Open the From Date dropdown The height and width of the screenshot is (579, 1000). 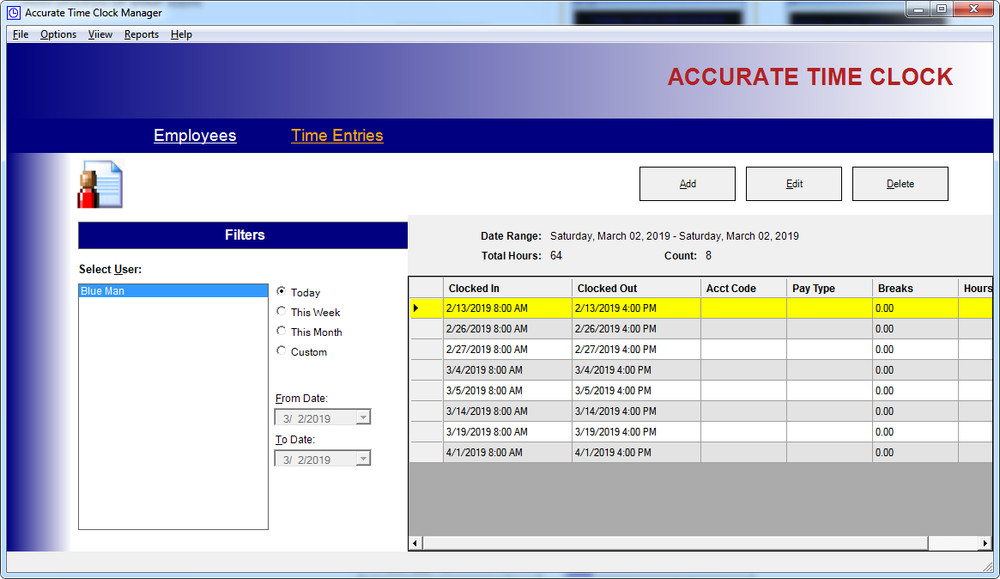(x=364, y=417)
